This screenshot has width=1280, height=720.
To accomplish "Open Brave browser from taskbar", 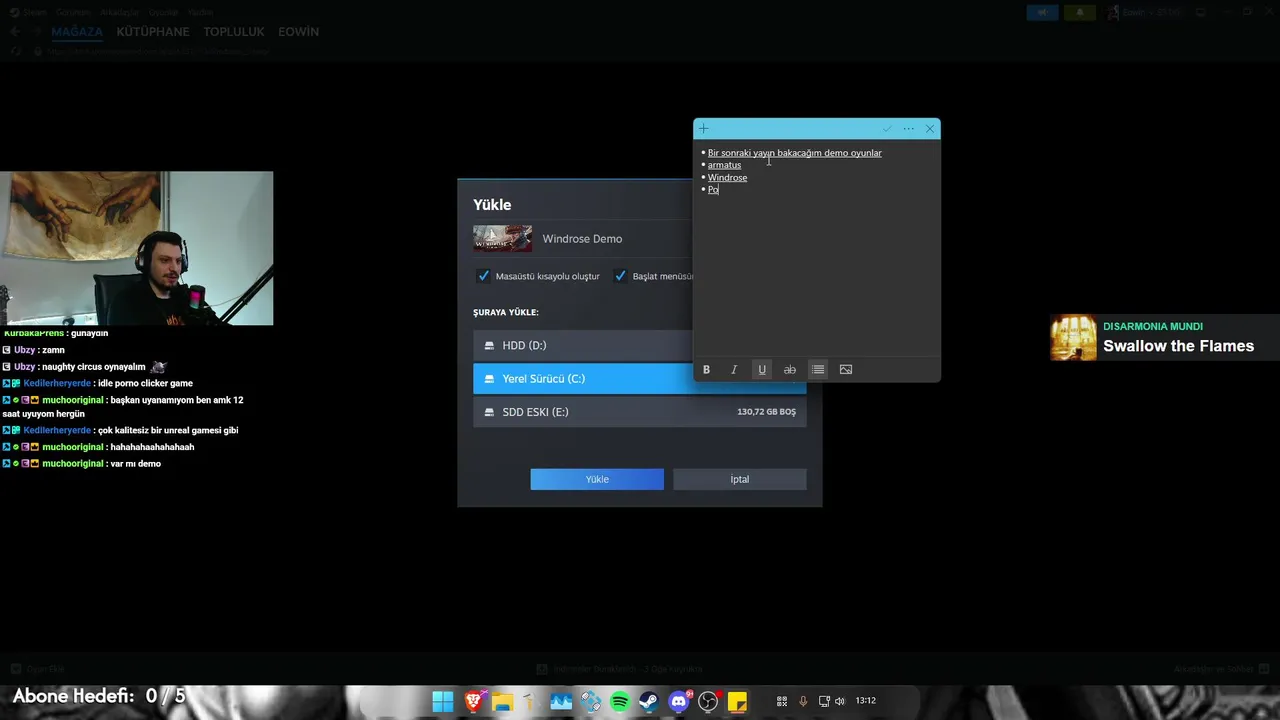I will (473, 701).
